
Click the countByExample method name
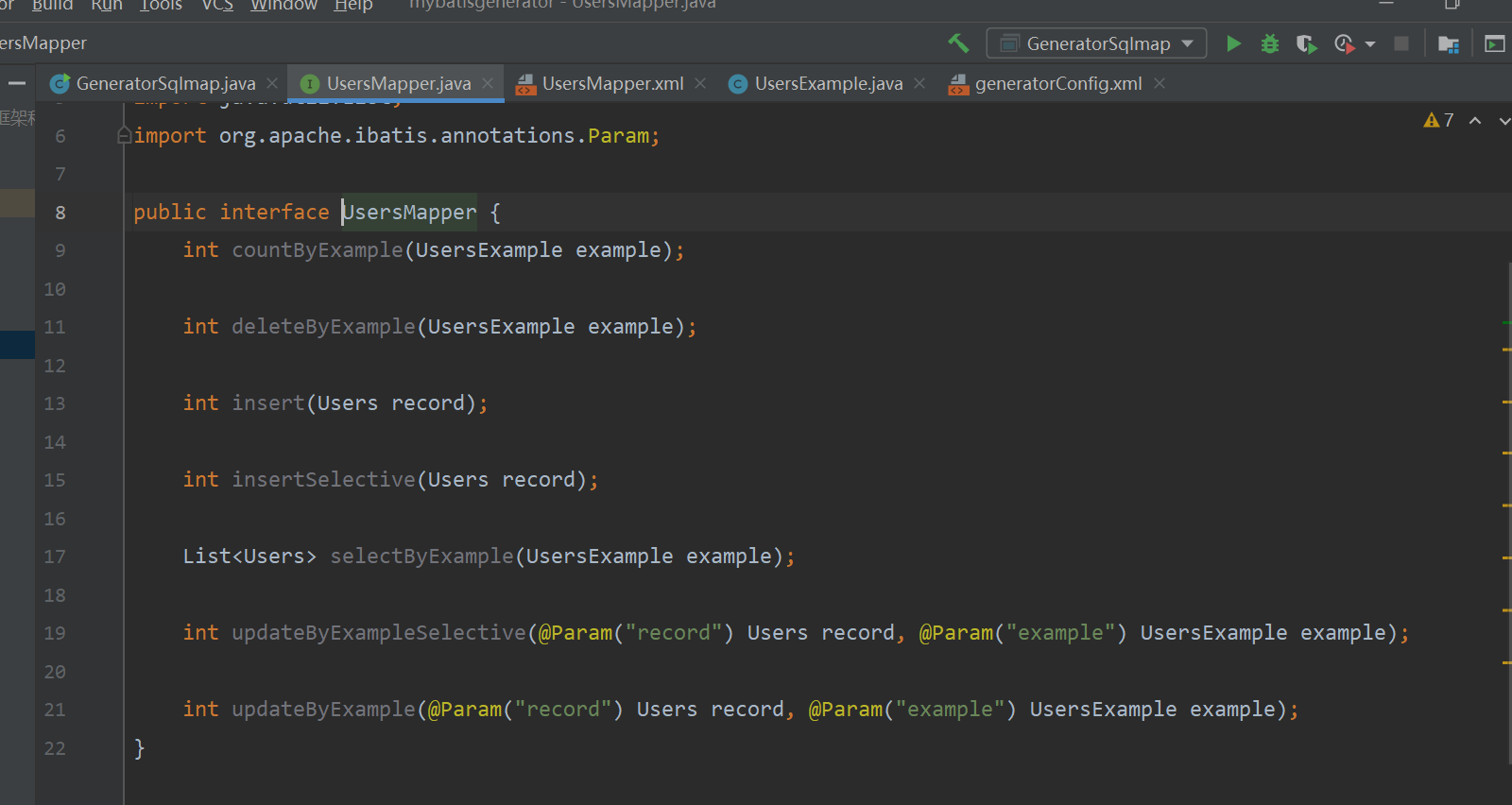318,249
